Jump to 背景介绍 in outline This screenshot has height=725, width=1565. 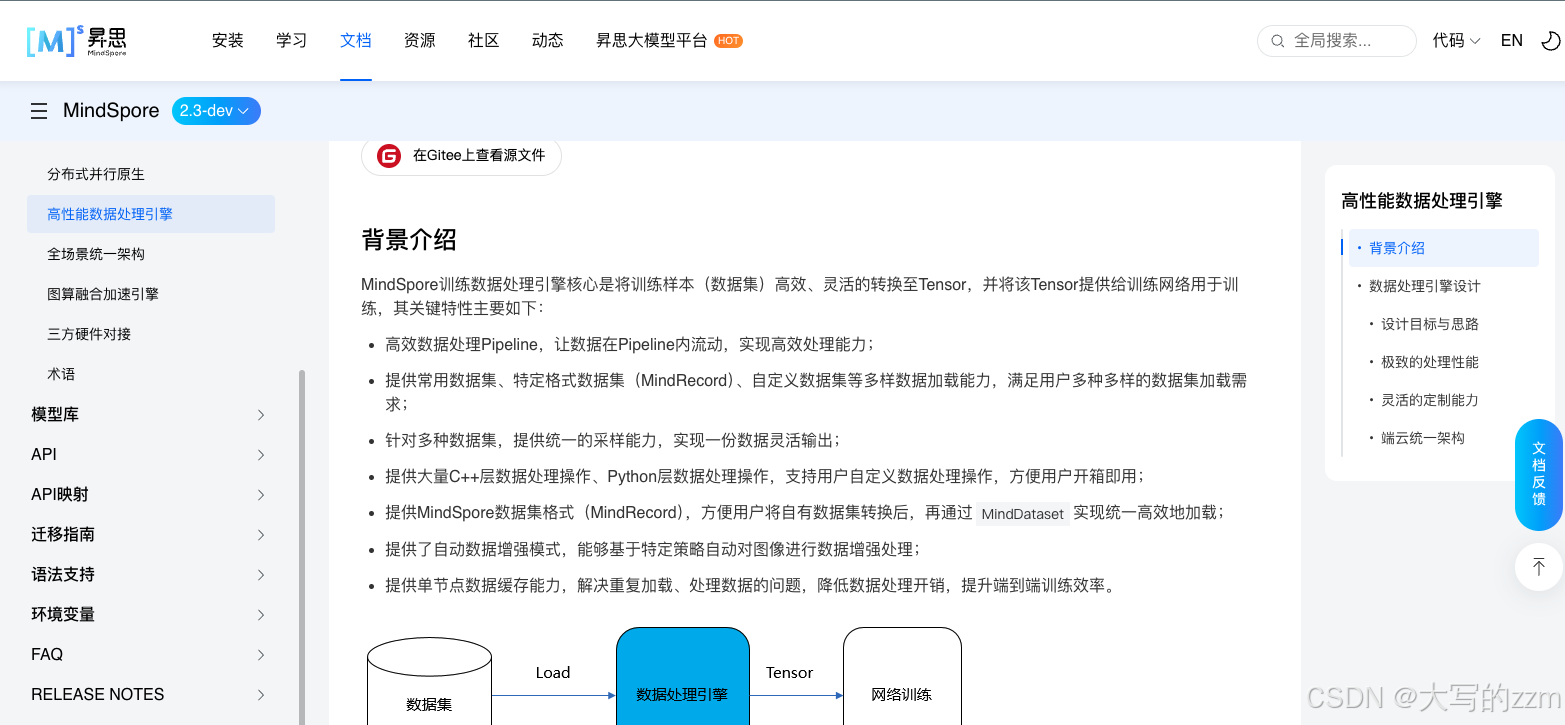(1397, 248)
